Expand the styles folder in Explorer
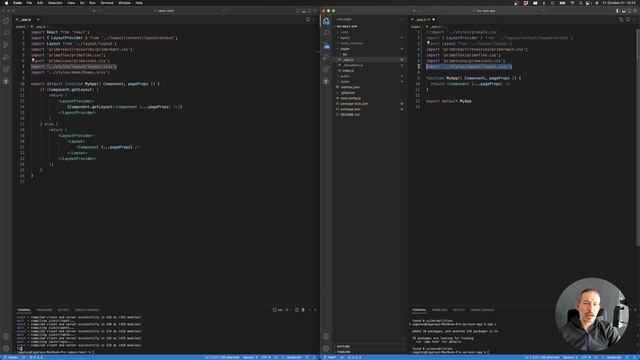 [370, 82]
